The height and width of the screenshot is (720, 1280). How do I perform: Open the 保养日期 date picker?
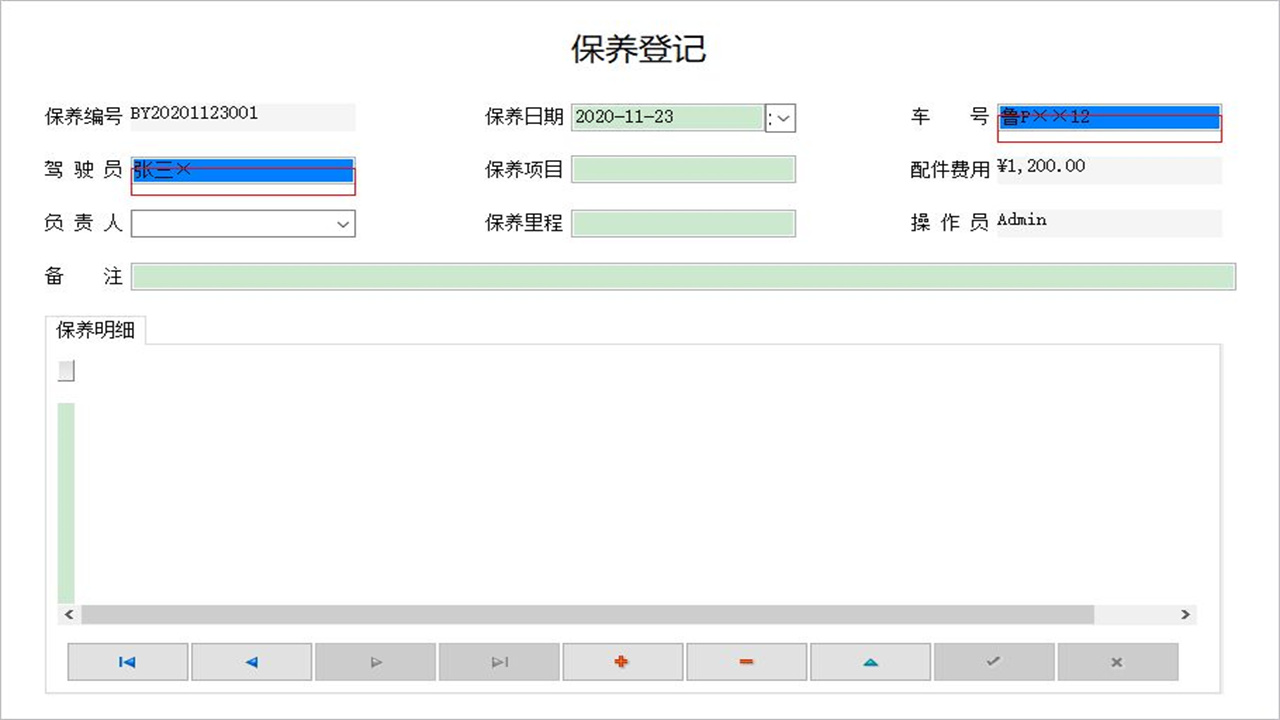(x=781, y=118)
